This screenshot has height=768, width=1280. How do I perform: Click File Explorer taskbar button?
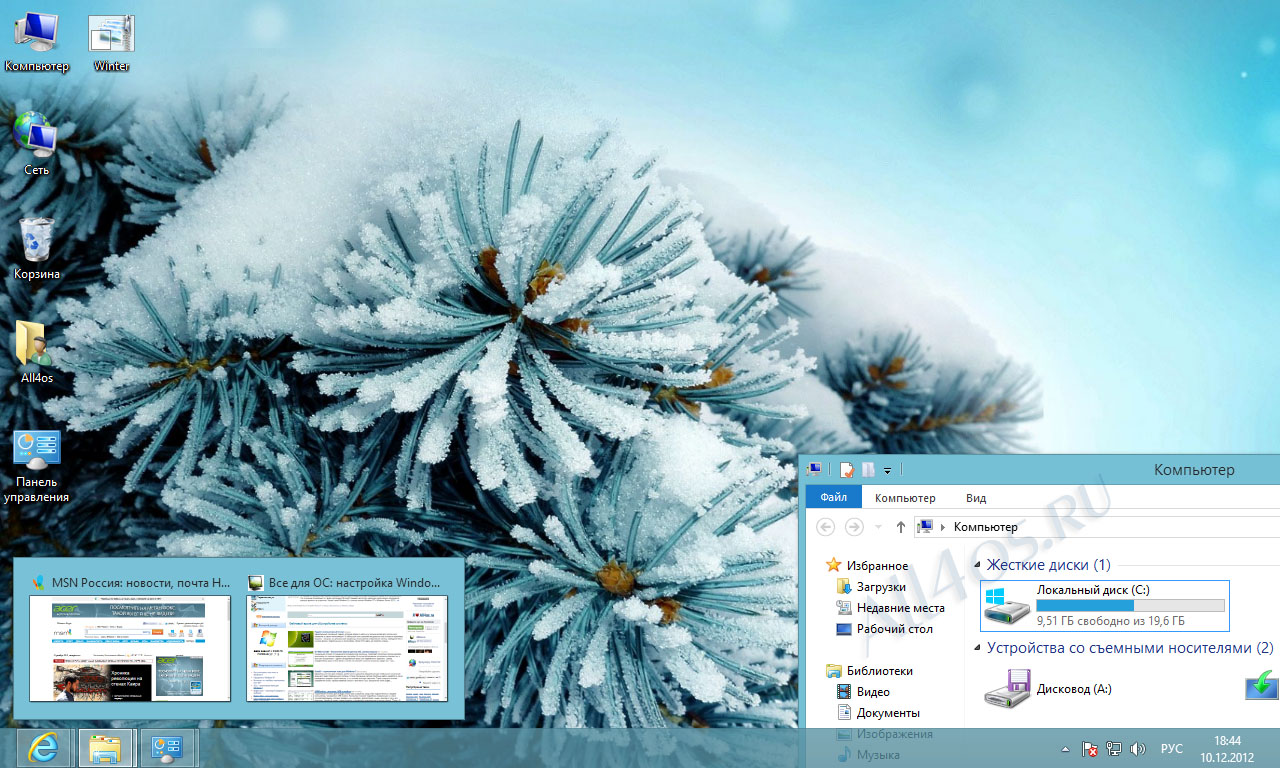click(x=105, y=748)
